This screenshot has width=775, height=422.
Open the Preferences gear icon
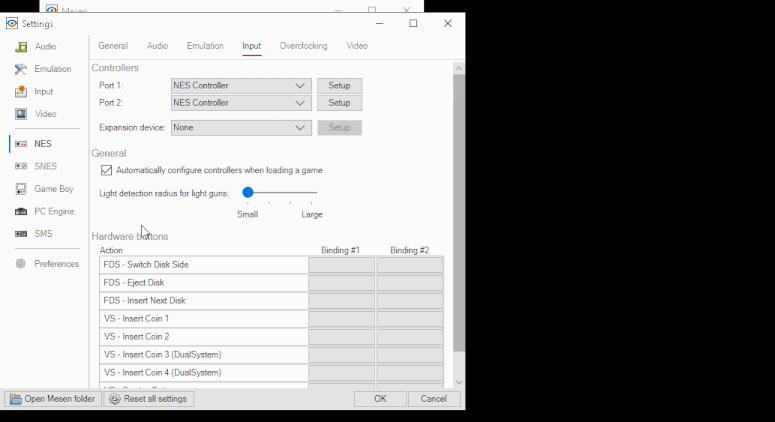tap(21, 264)
